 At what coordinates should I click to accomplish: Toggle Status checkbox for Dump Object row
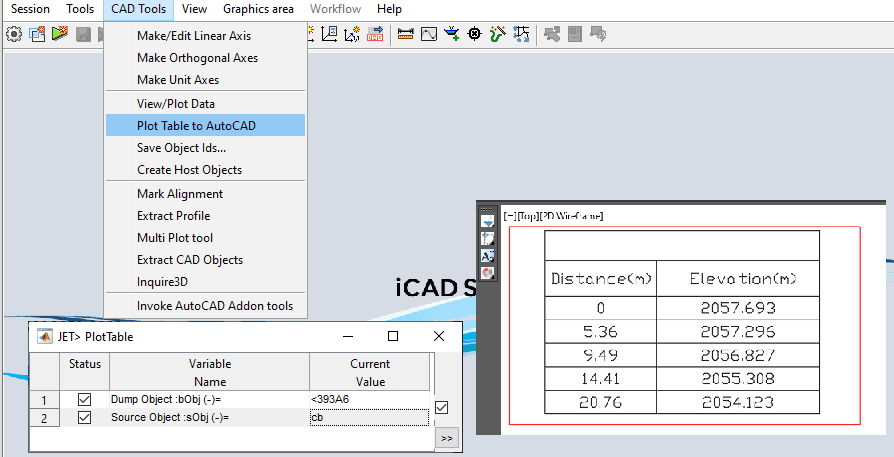click(84, 399)
